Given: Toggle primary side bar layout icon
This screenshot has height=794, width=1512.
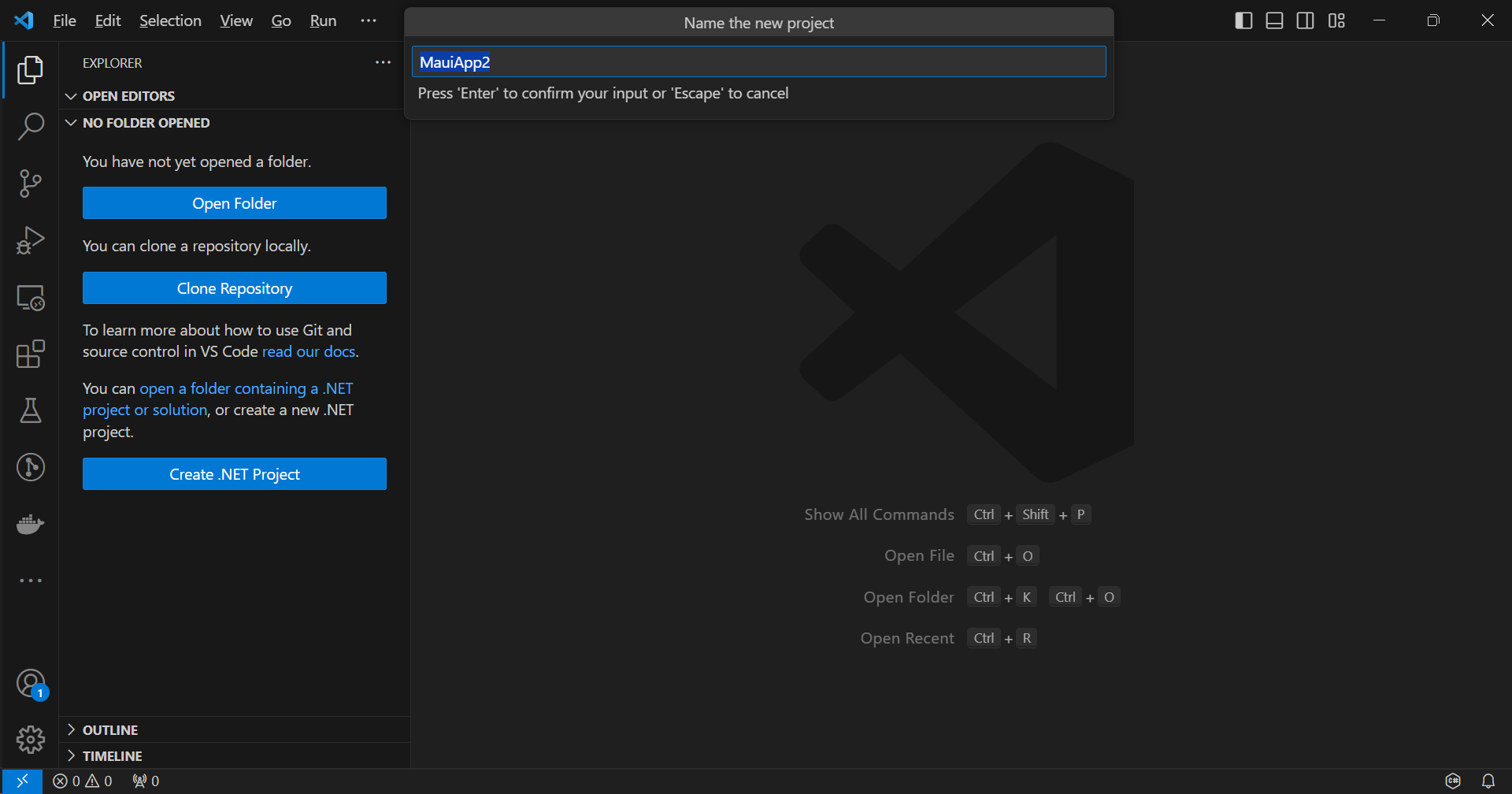Looking at the screenshot, I should click(1243, 20).
